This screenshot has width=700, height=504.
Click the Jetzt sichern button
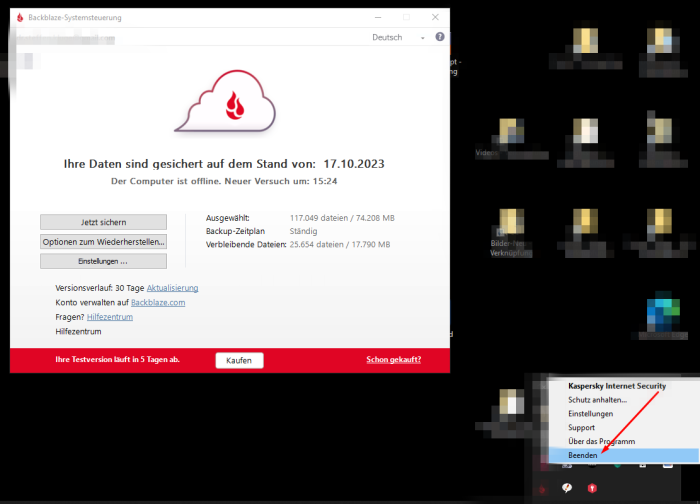[104, 222]
